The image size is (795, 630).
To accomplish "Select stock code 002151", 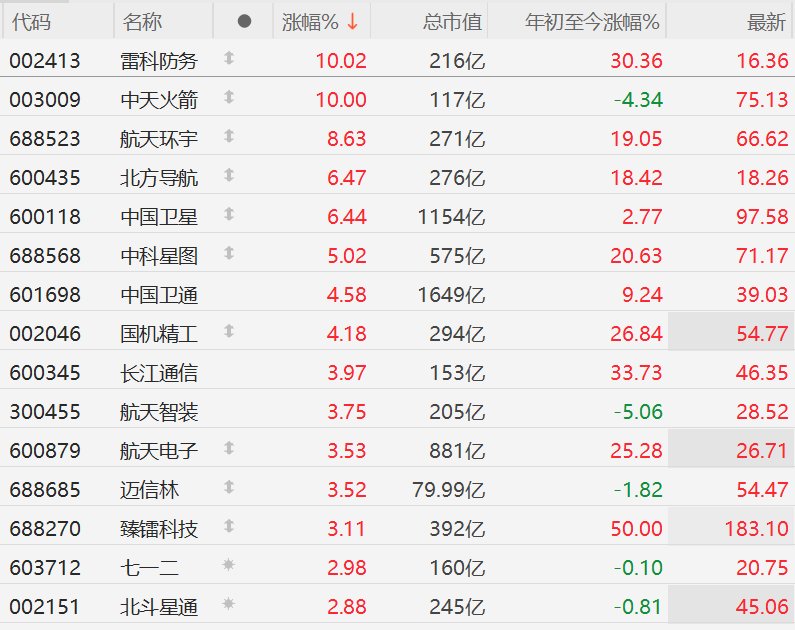I will coord(45,607).
